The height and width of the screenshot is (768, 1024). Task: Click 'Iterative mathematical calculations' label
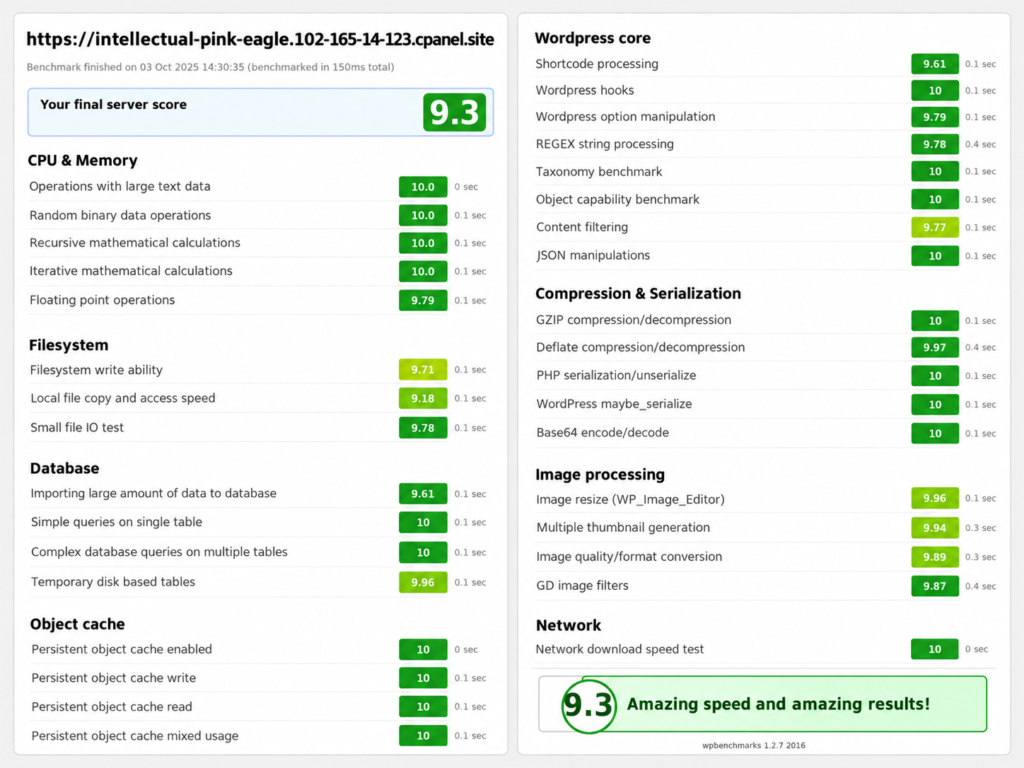[131, 271]
